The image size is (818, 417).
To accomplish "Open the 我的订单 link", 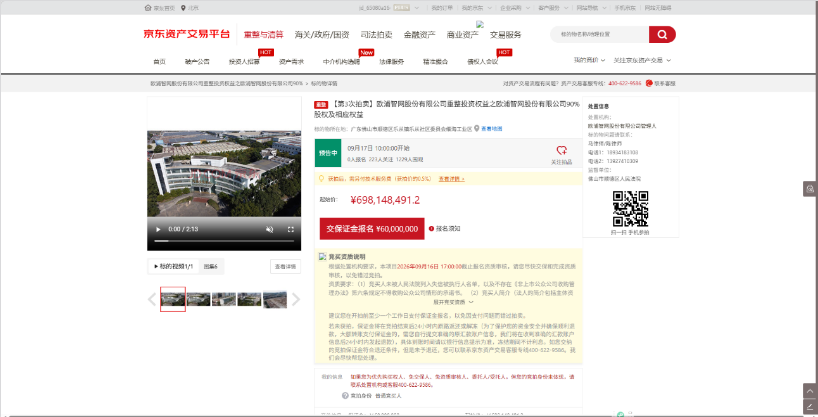I will (442, 8).
